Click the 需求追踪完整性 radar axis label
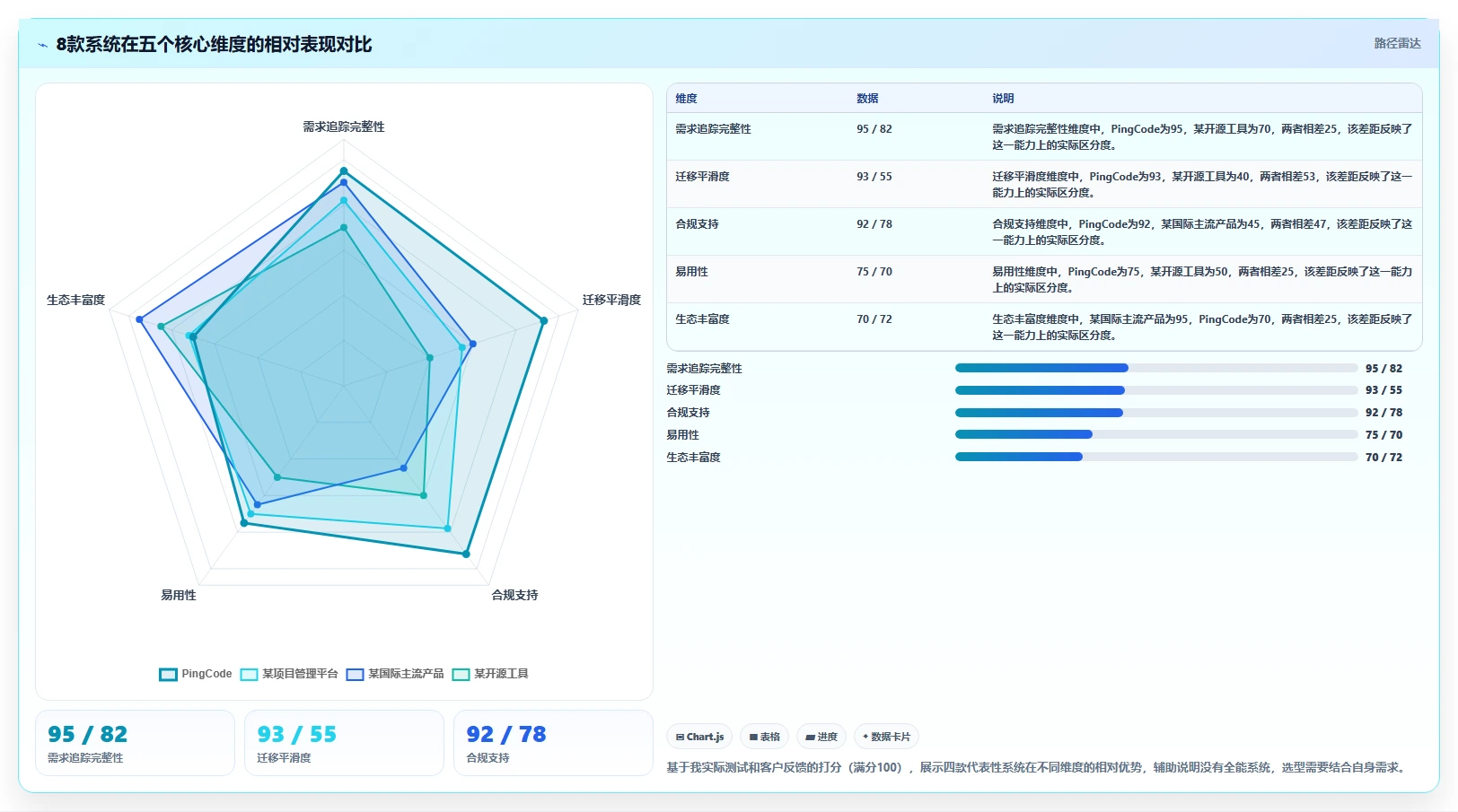The height and width of the screenshot is (812, 1458). [x=343, y=127]
